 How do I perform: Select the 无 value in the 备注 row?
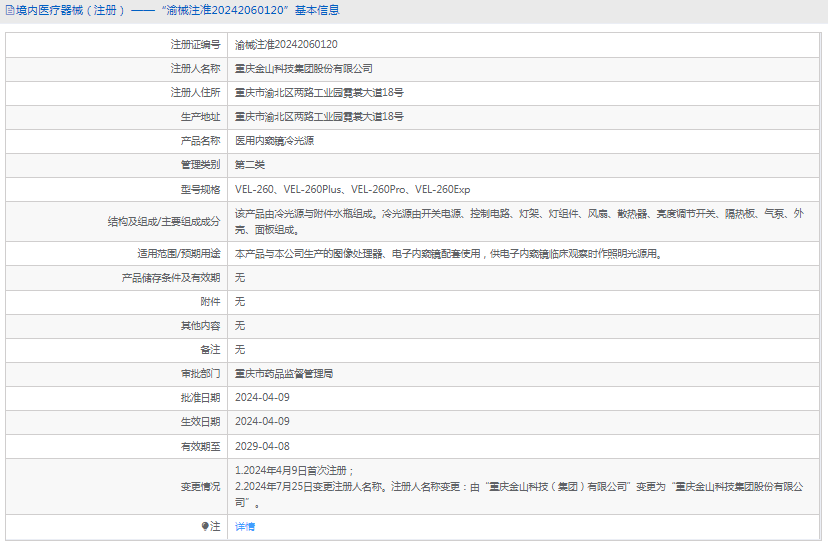(240, 349)
